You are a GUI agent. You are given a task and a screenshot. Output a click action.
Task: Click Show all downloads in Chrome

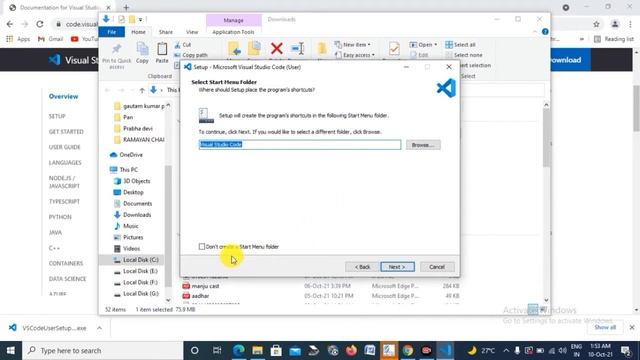(x=605, y=327)
